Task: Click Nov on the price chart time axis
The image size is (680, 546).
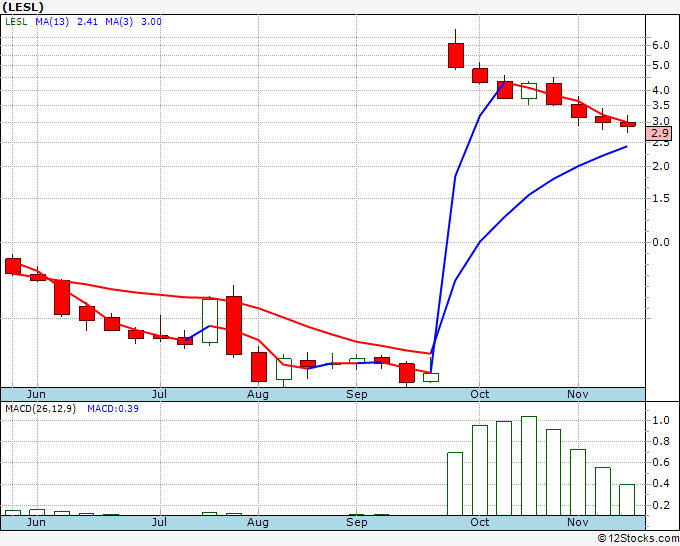Action: pyautogui.click(x=578, y=394)
